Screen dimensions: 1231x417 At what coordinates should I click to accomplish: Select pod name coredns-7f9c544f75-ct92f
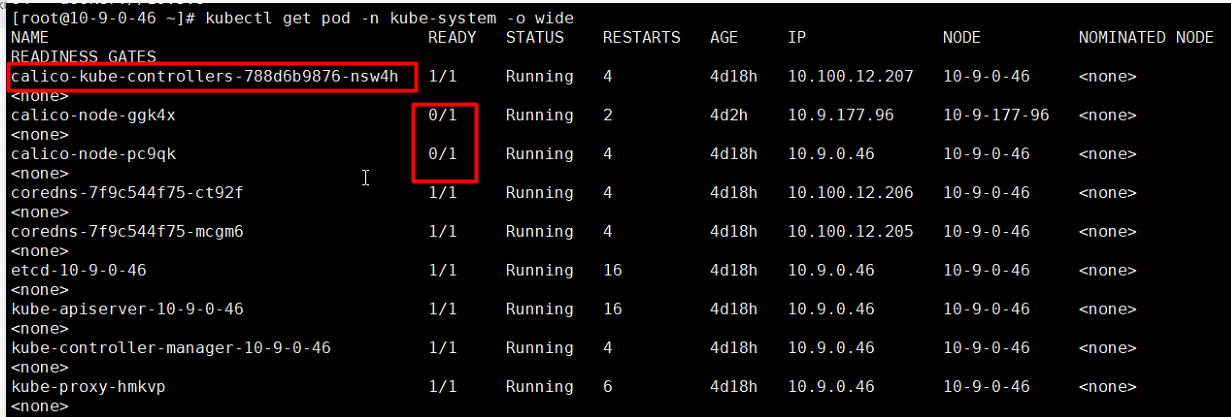point(127,193)
